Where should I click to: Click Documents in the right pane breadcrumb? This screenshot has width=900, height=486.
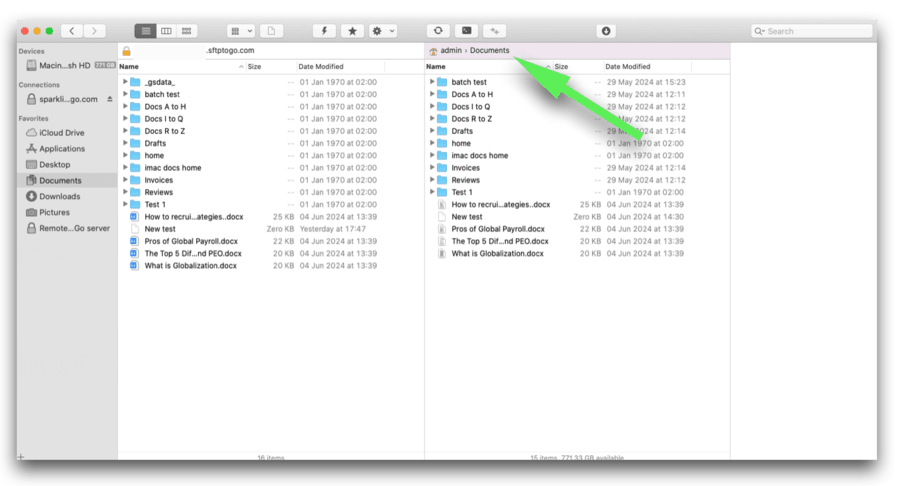click(490, 50)
